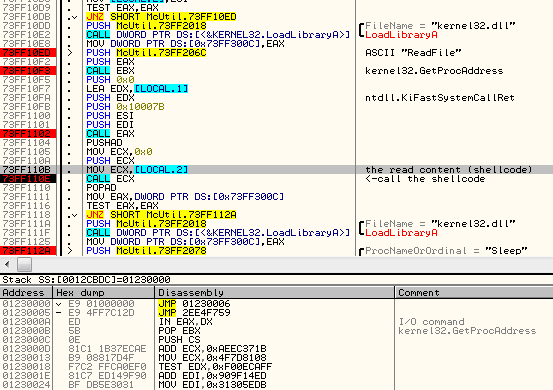Select dump instruction JMP 2EE4F759

194,313
